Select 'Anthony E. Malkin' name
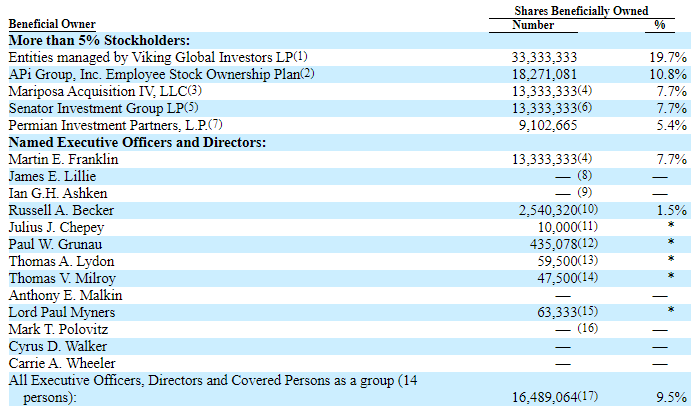This screenshot has height=410, width=697. click(x=65, y=296)
